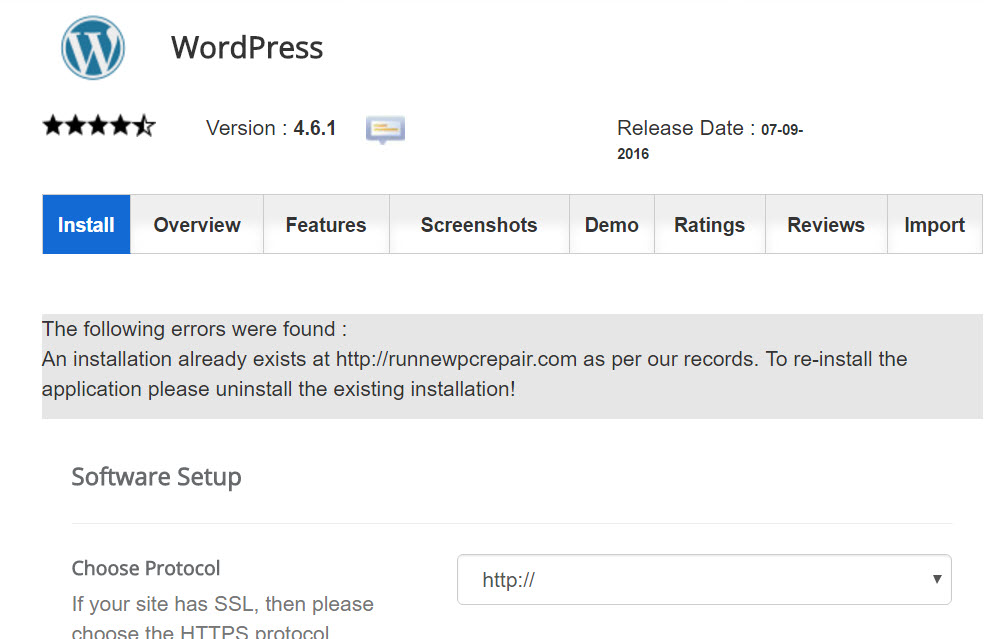
Task: Click the WordPress logo icon
Action: (93, 48)
